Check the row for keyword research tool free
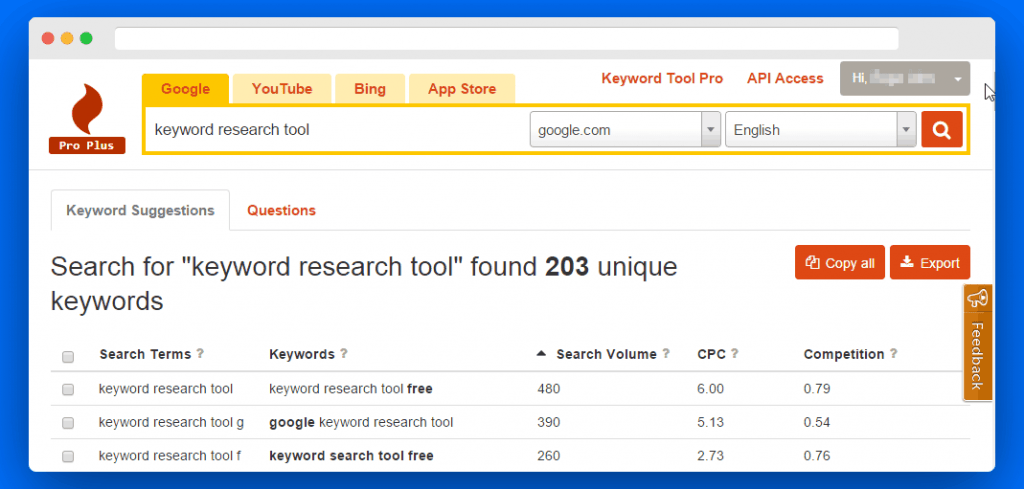This screenshot has width=1024, height=489. click(x=68, y=390)
